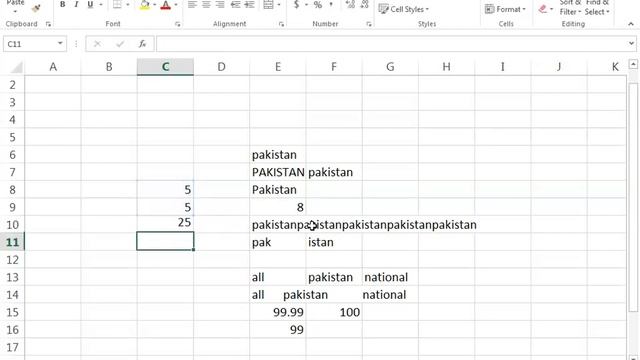The image size is (640, 360).
Task: Select cell with 'Pakistan' in row 8
Action: click(278, 189)
